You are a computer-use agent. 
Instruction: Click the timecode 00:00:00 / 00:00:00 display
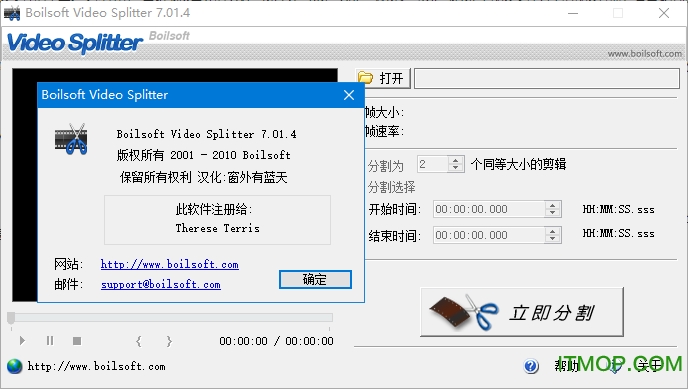(276, 341)
